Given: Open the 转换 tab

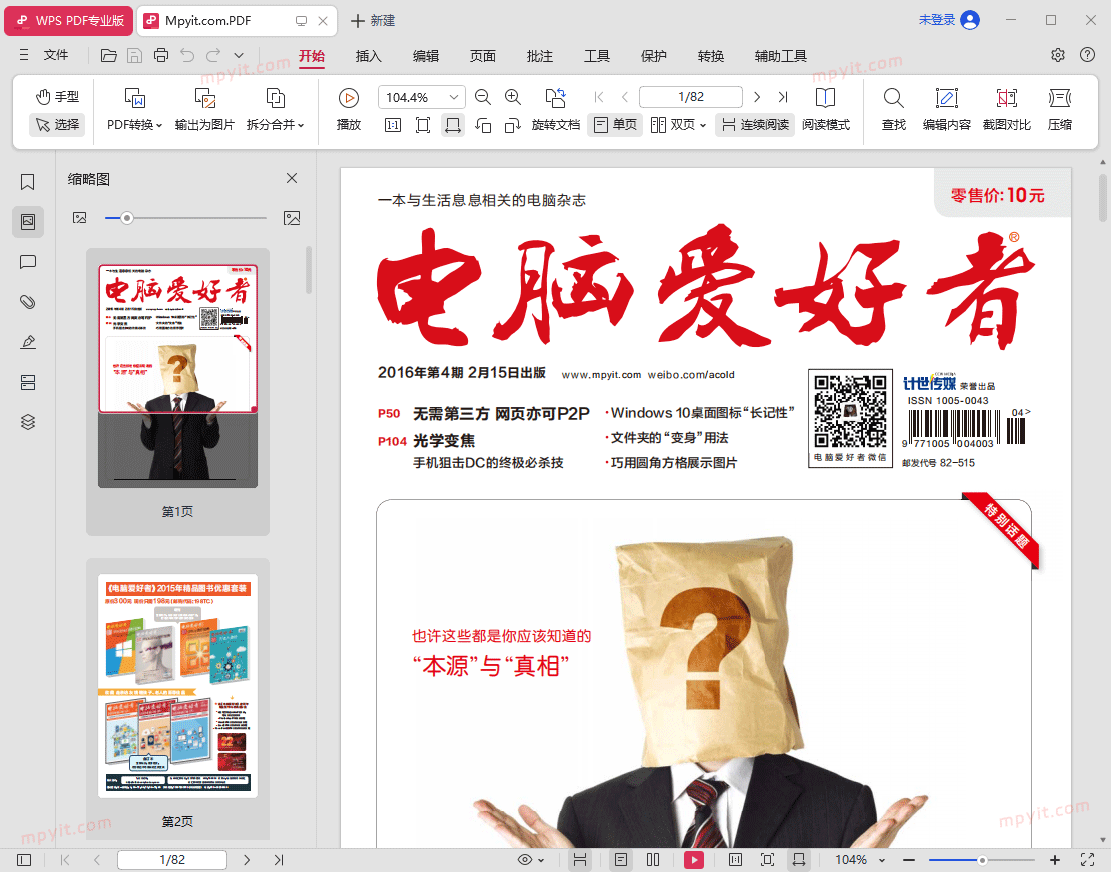Looking at the screenshot, I should [x=711, y=56].
